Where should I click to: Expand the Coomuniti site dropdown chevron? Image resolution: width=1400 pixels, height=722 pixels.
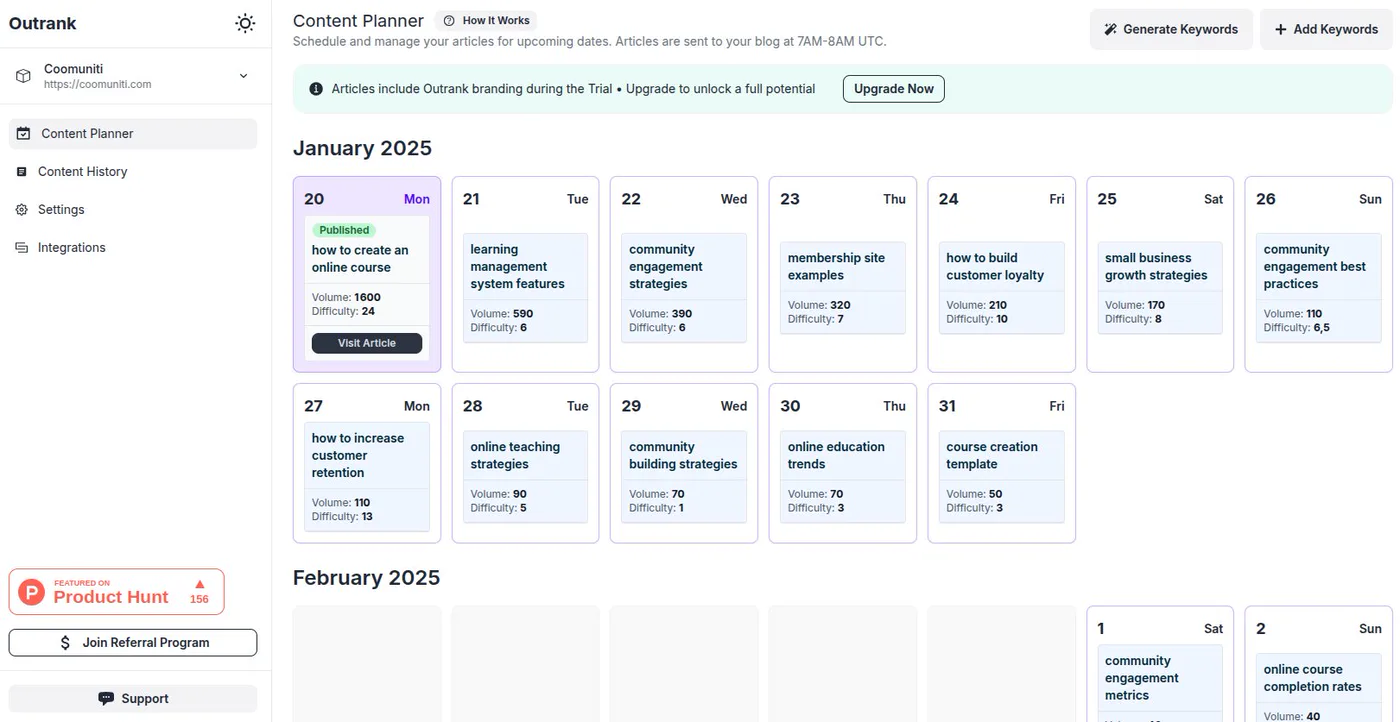(x=243, y=76)
